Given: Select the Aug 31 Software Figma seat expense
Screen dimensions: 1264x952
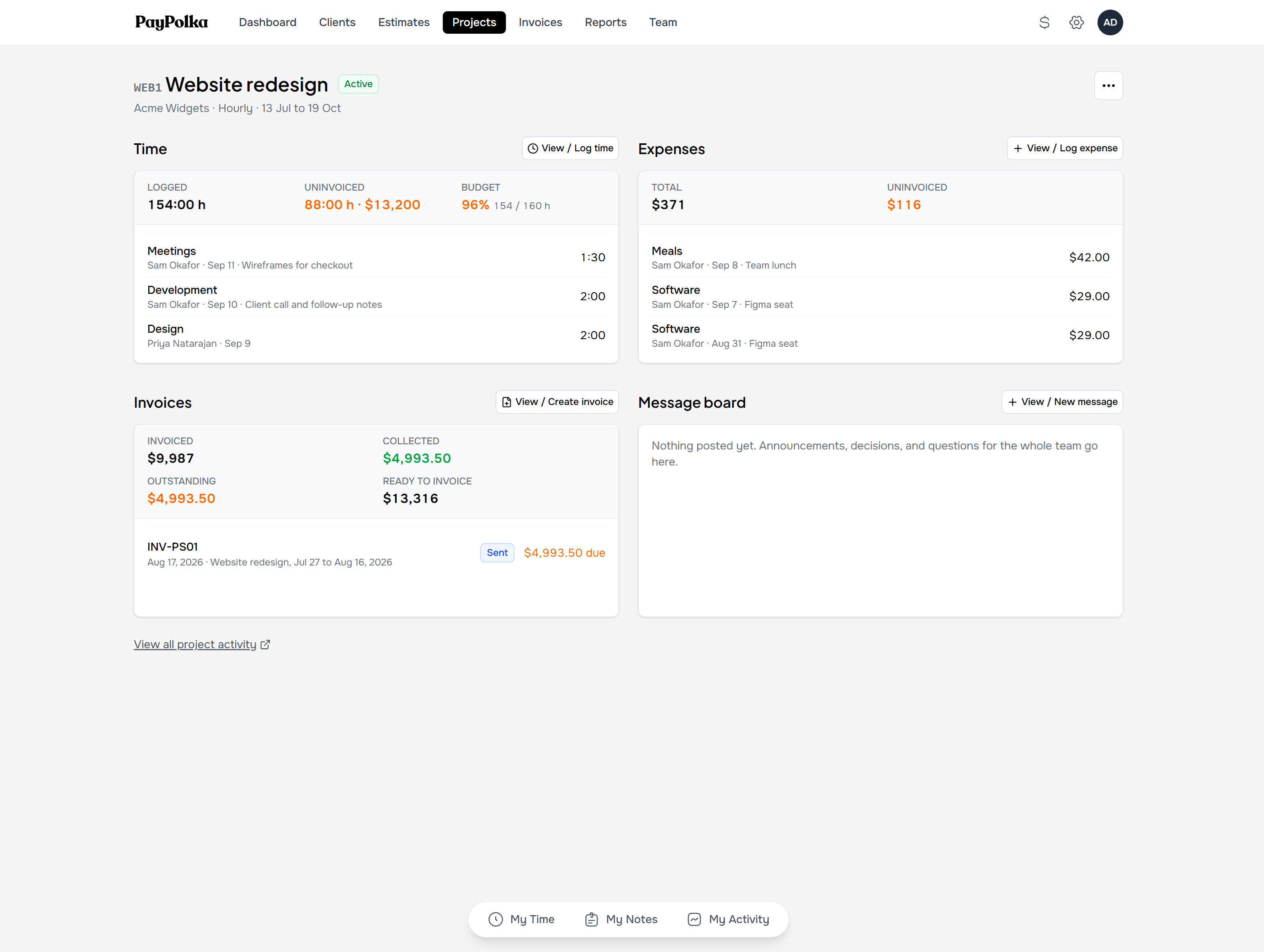Looking at the screenshot, I should coord(880,336).
